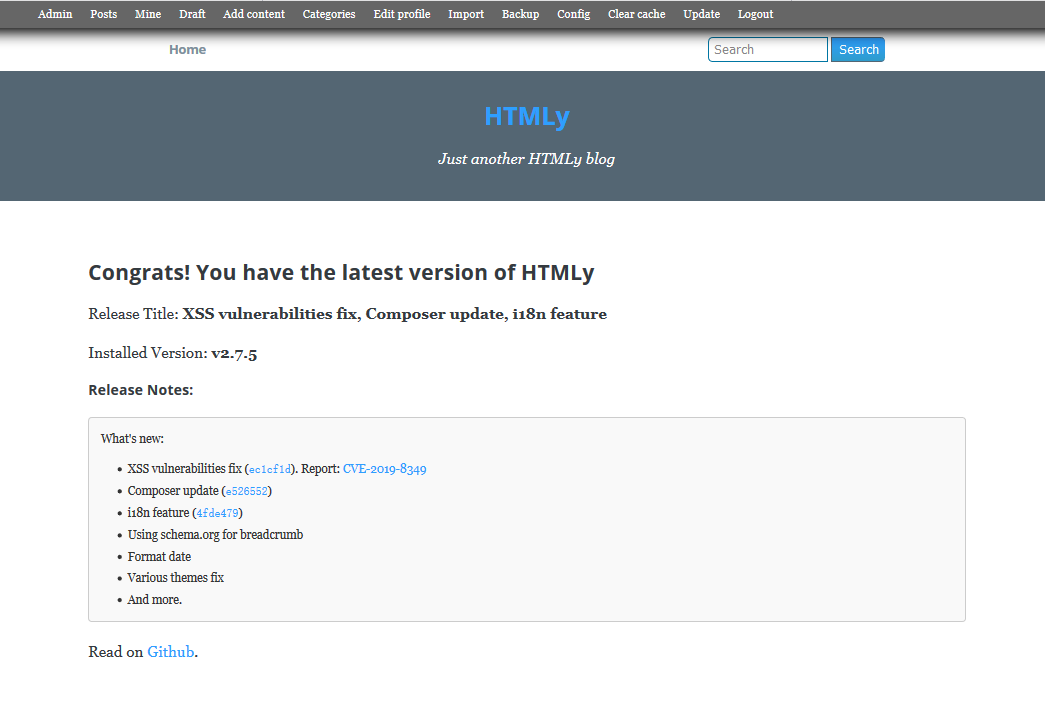
Task: Open the Categories menu item
Action: [329, 14]
